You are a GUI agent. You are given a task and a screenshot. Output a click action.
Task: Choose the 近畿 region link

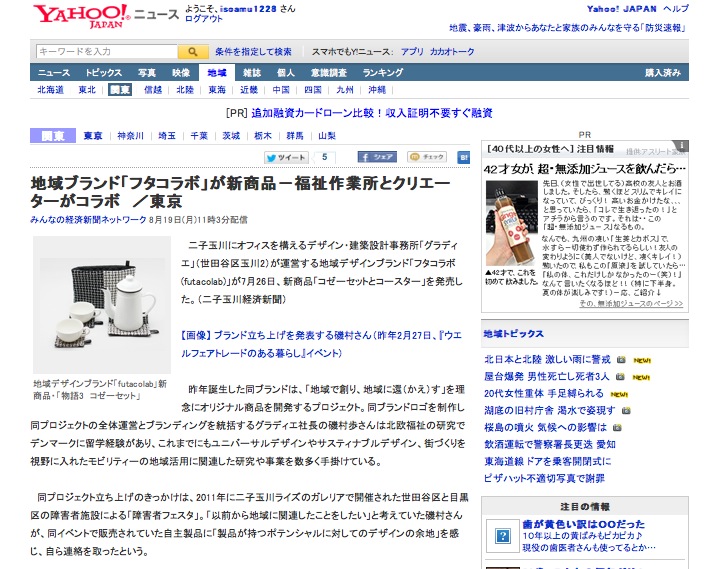pos(249,90)
